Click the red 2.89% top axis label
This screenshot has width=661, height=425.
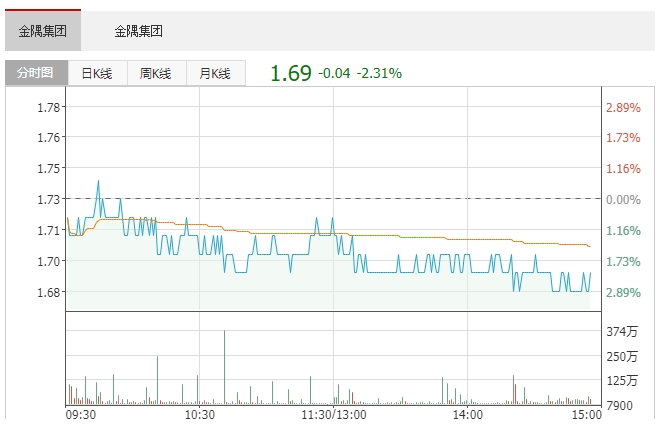point(622,107)
